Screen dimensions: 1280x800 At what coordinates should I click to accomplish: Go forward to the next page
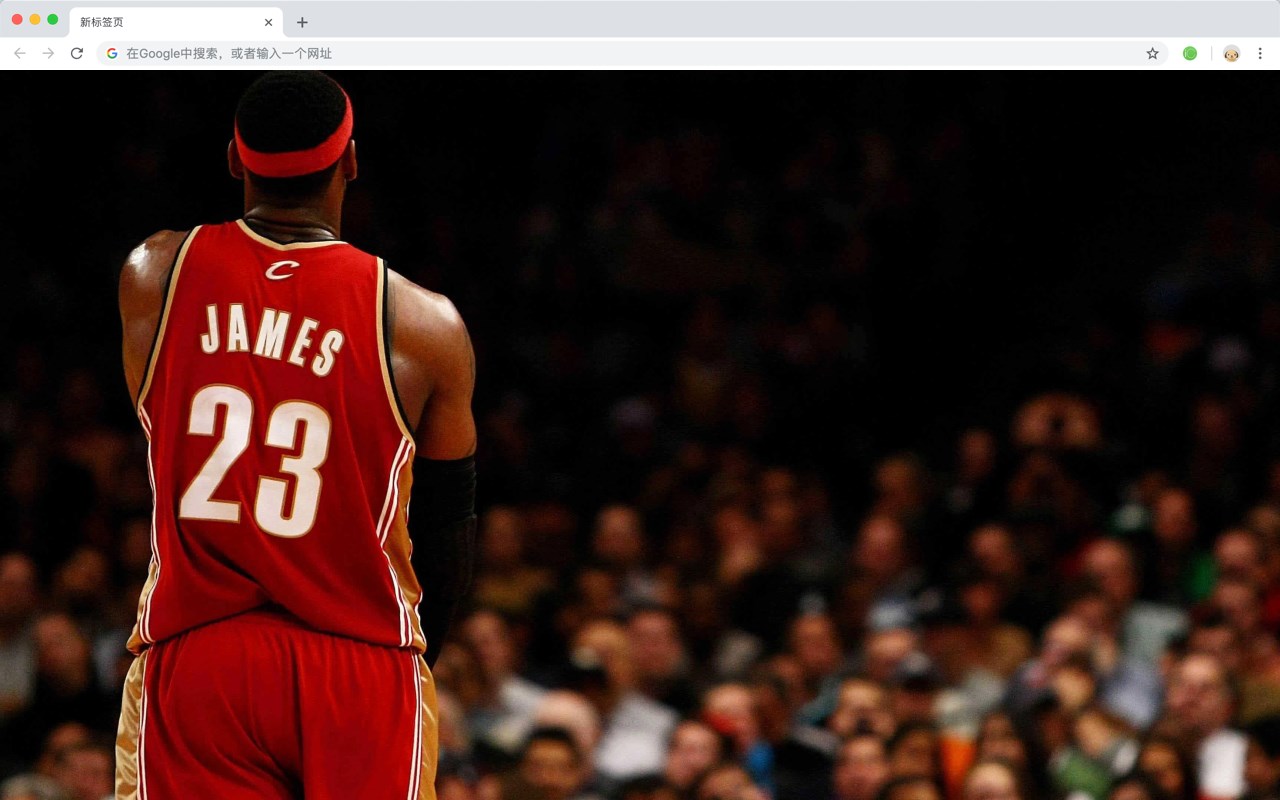(48, 53)
